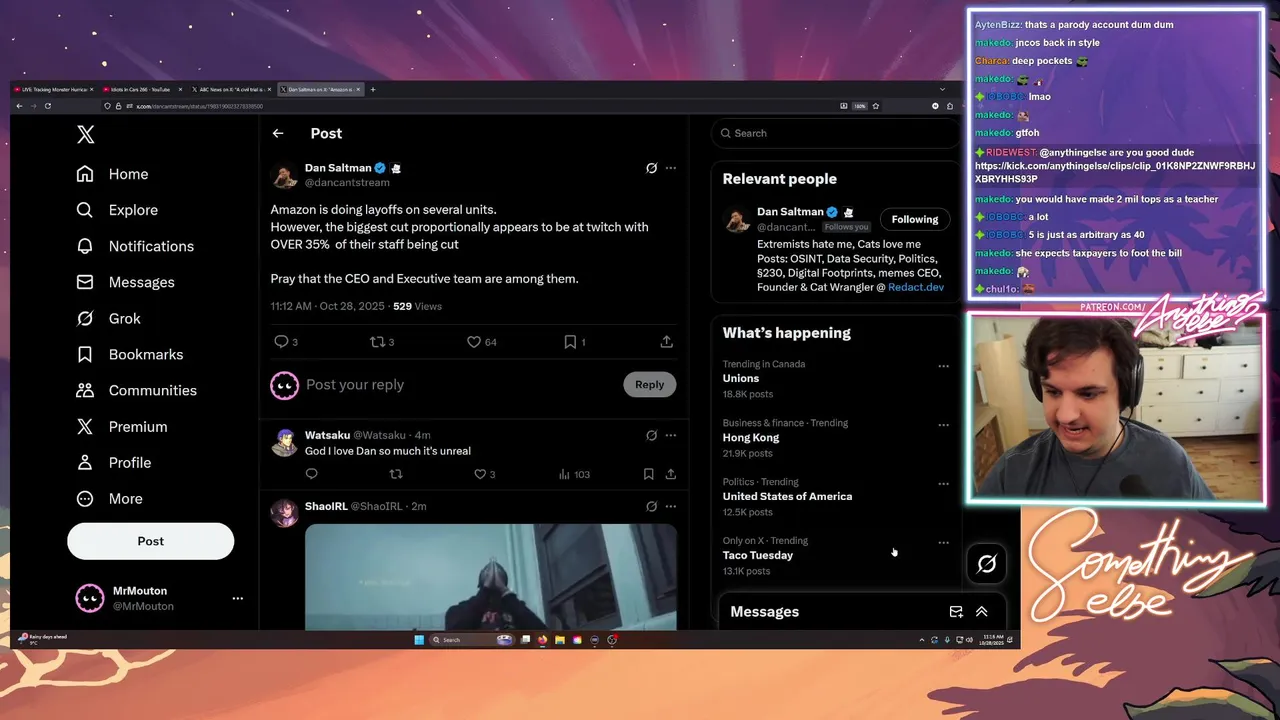The image size is (1280, 720).
Task: Like Watsaku's reply showing 3 likes
Action: click(484, 474)
